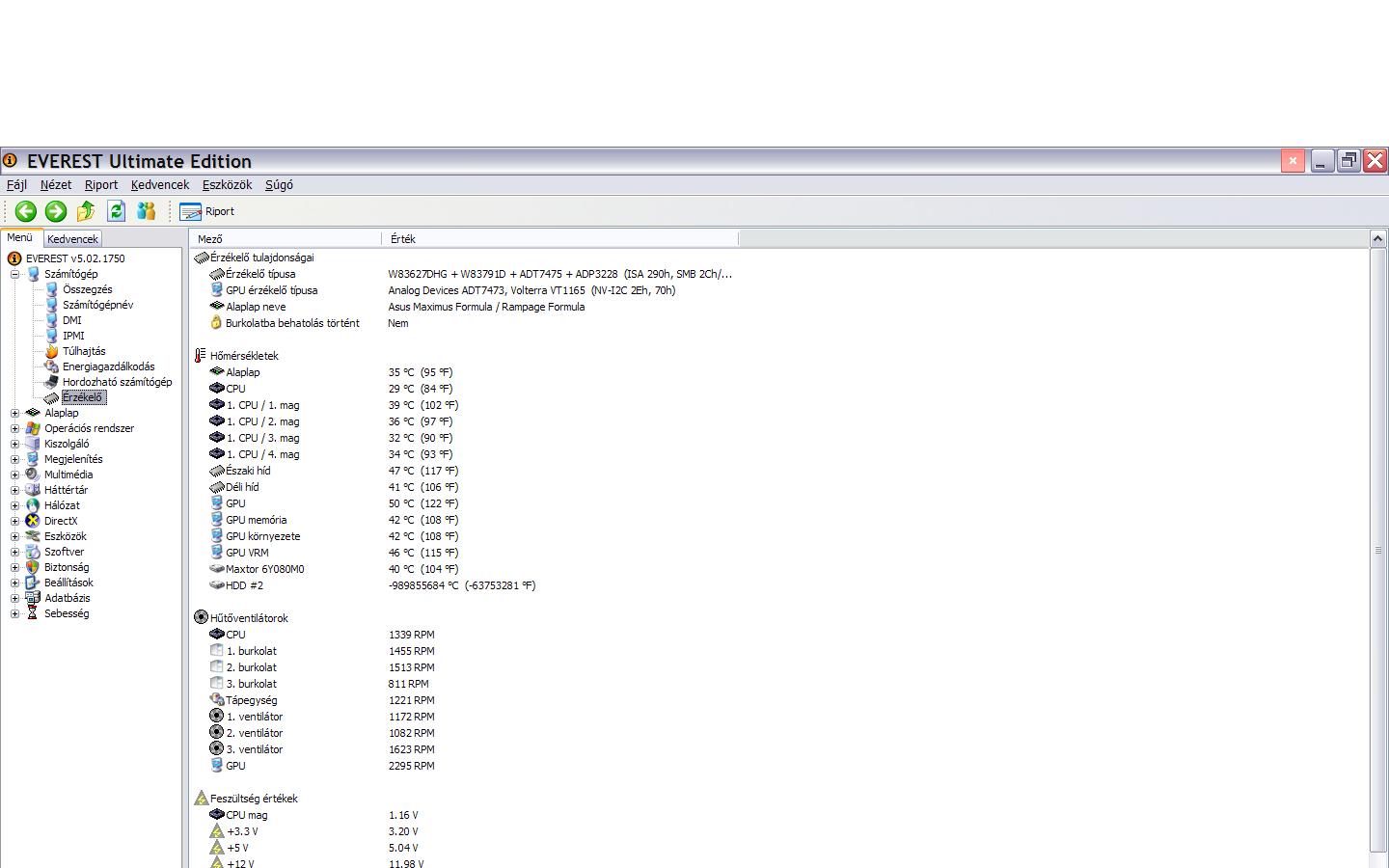Expand the Háttértár tree node
1389x868 pixels.
point(14,490)
